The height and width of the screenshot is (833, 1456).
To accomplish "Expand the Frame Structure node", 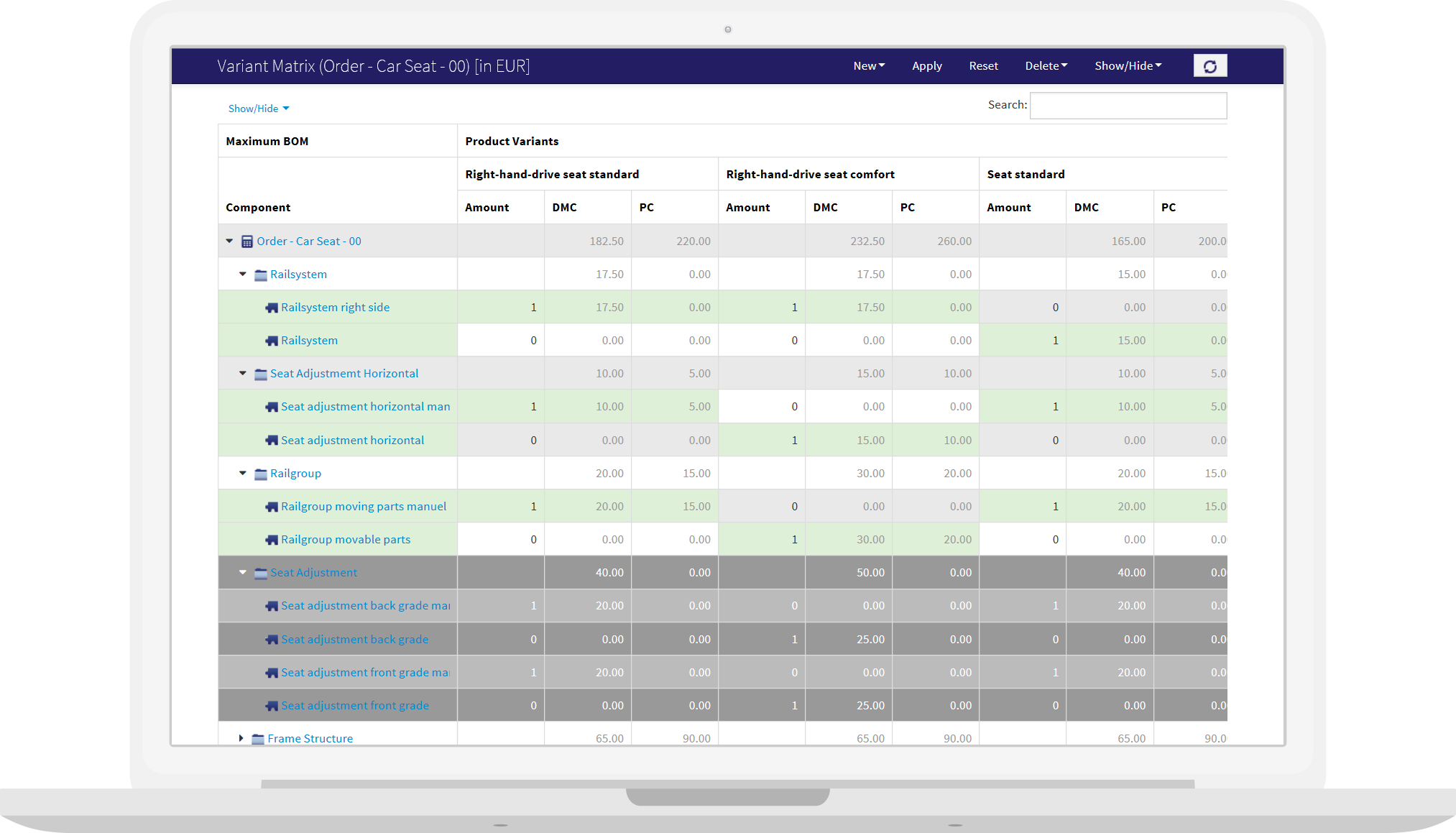I will [241, 737].
